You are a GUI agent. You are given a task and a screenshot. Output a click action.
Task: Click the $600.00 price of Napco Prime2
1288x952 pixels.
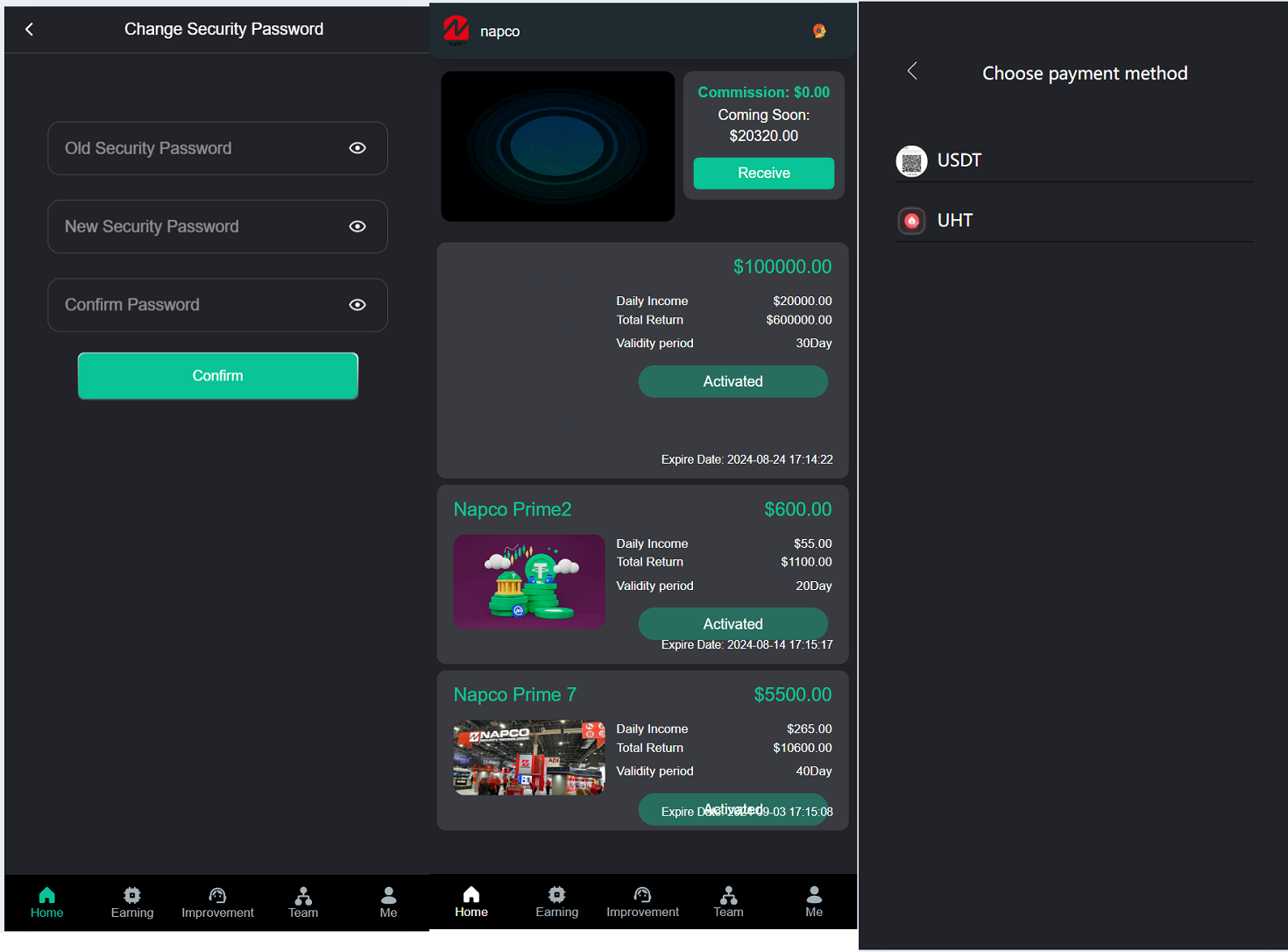(x=798, y=509)
